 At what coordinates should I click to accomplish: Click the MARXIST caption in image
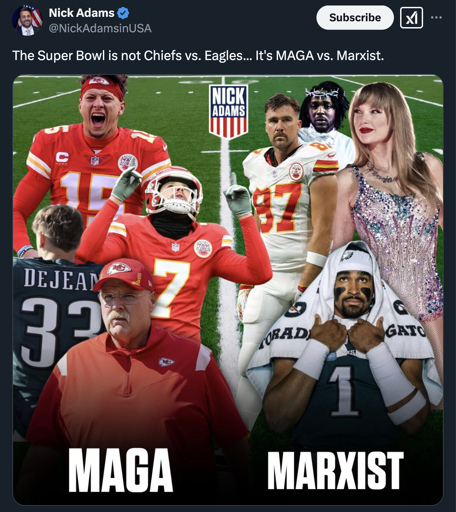335,470
